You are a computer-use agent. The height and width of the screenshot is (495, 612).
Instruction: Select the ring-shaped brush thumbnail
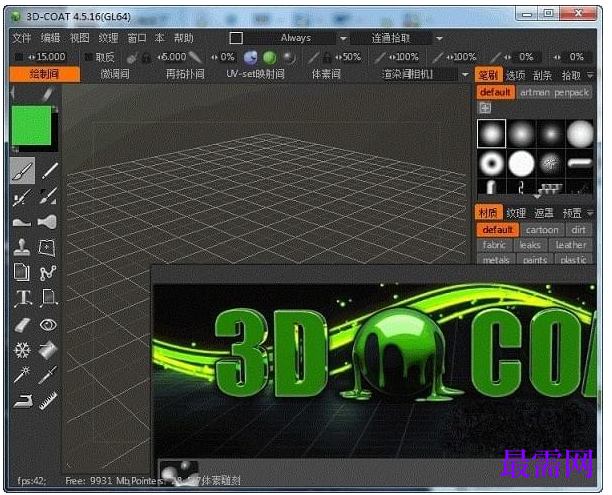tap(491, 163)
